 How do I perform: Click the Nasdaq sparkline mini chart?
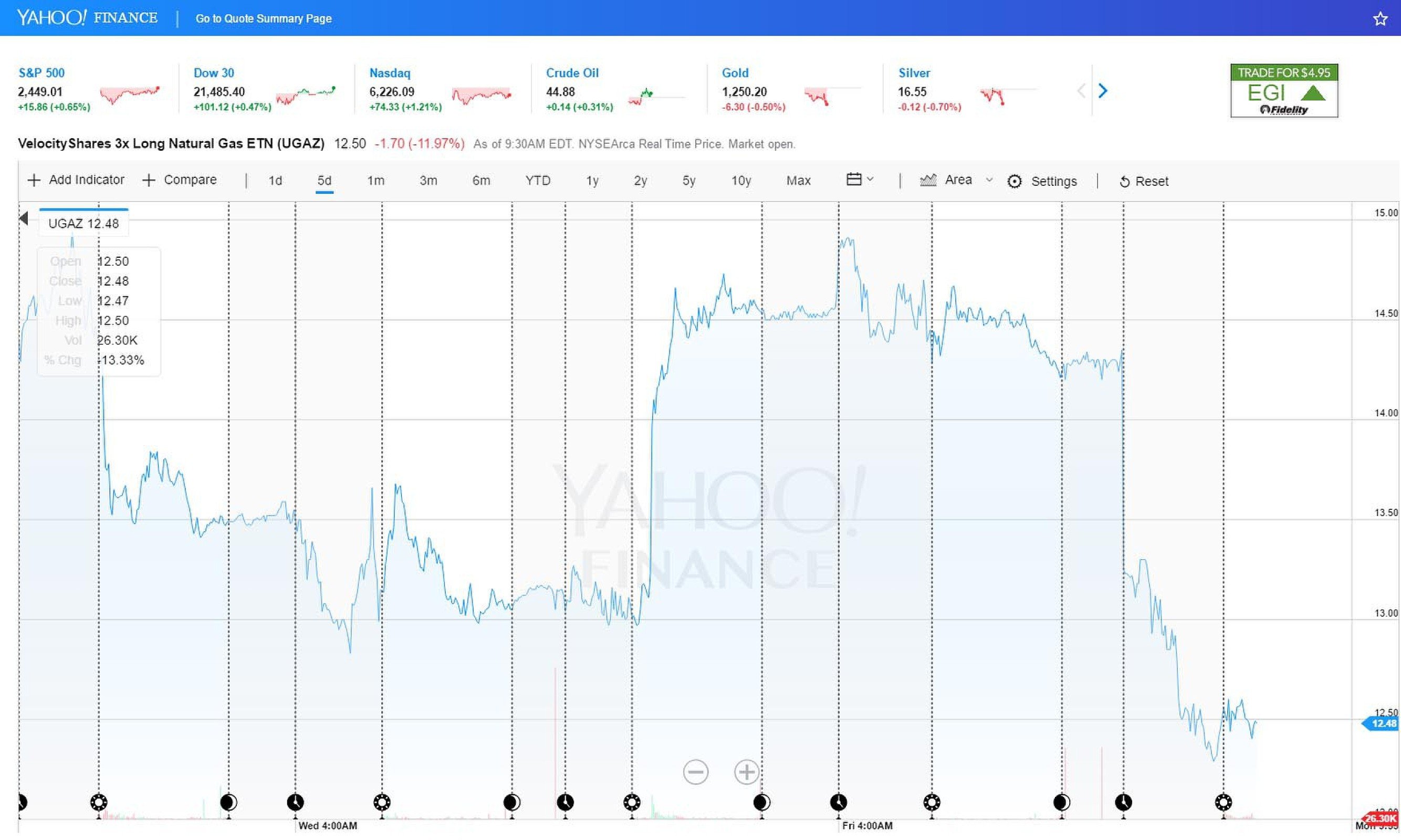[482, 95]
